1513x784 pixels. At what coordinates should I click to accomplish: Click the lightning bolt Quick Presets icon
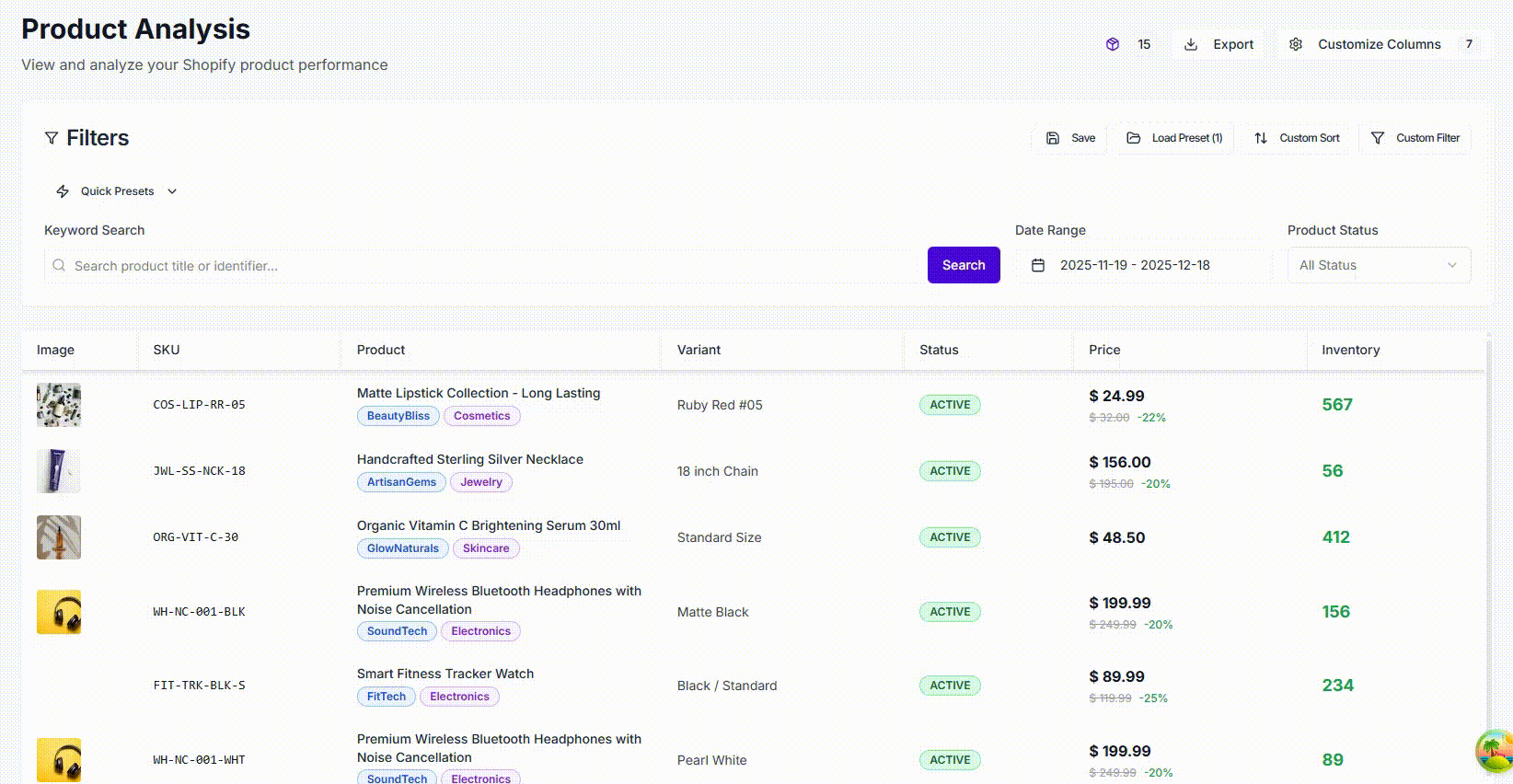(x=63, y=191)
